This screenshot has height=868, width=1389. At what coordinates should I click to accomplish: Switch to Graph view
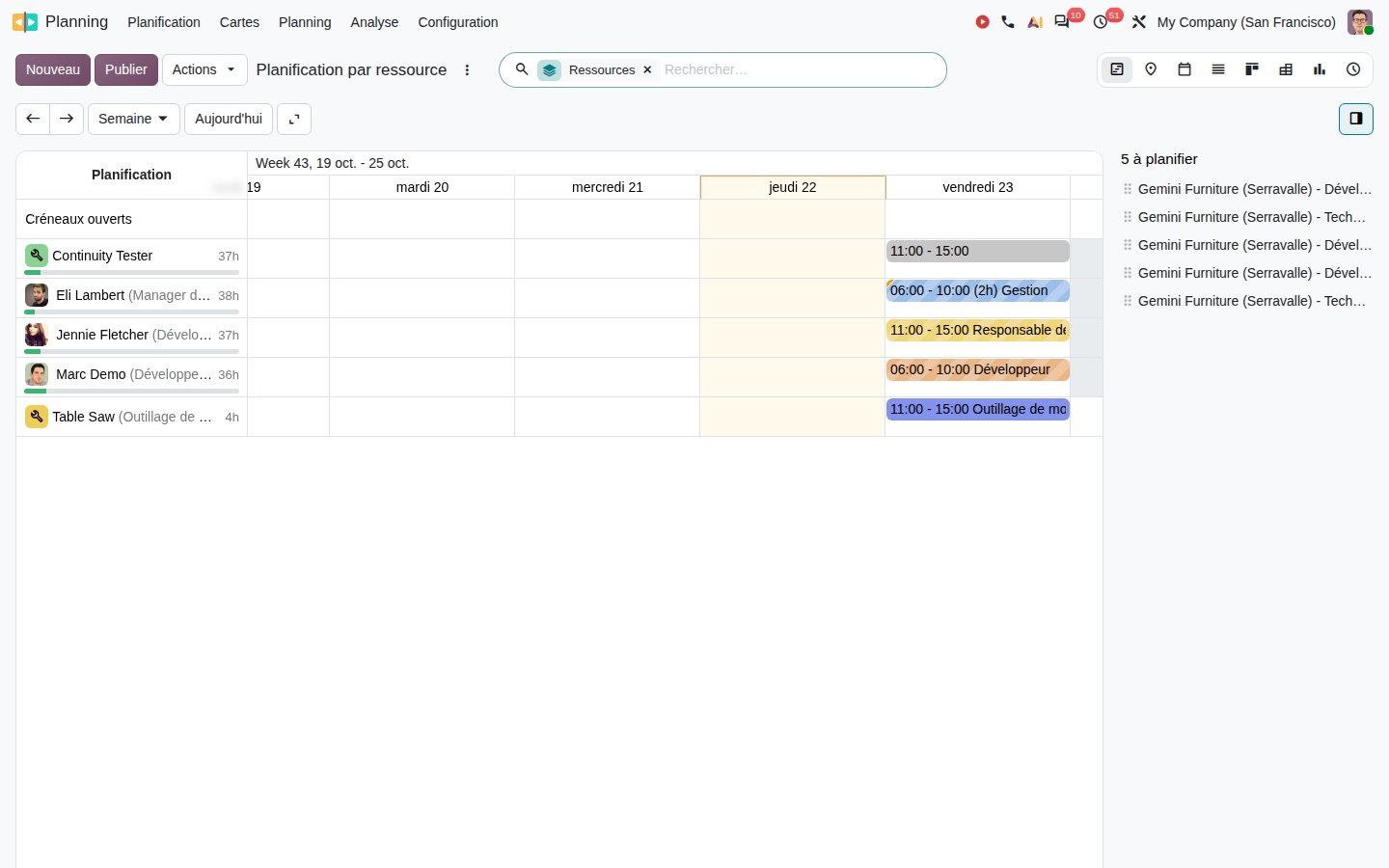point(1320,69)
